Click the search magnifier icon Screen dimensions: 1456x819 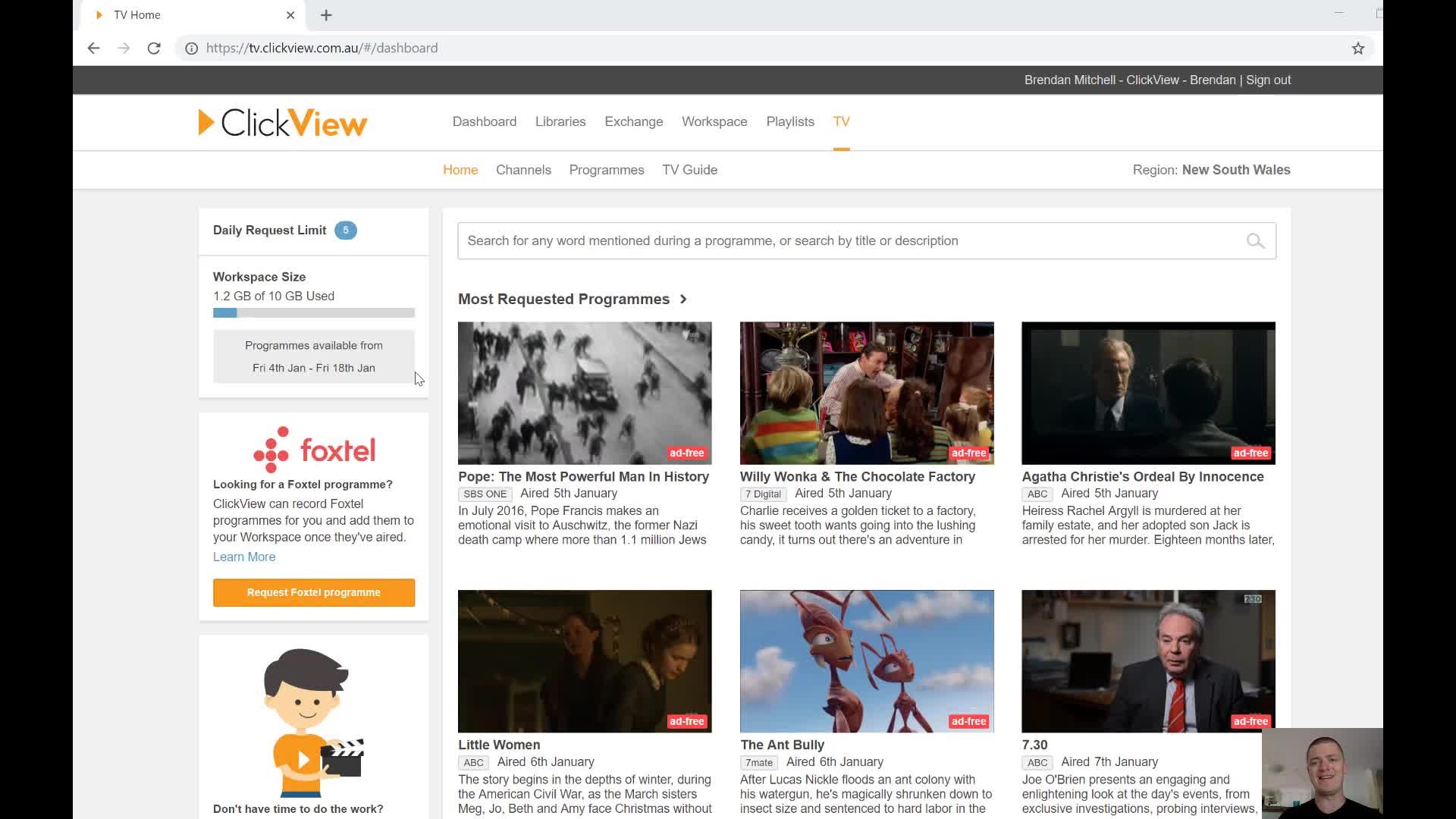pos(1255,240)
